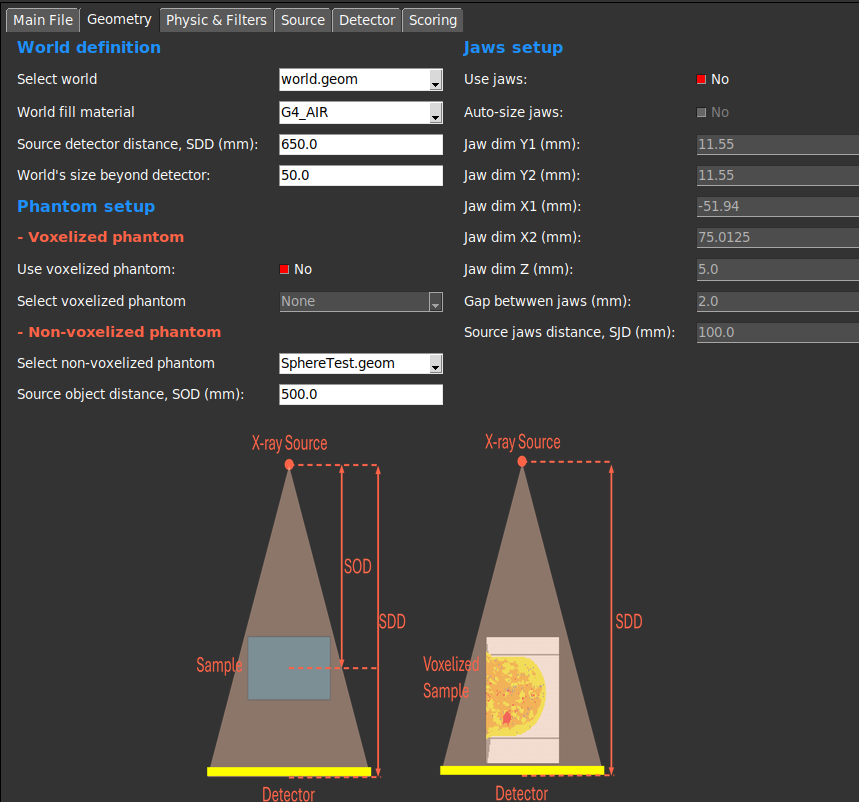This screenshot has height=802, width=859.
Task: Click the Jaw dim Y1 value field
Action: [777, 145]
